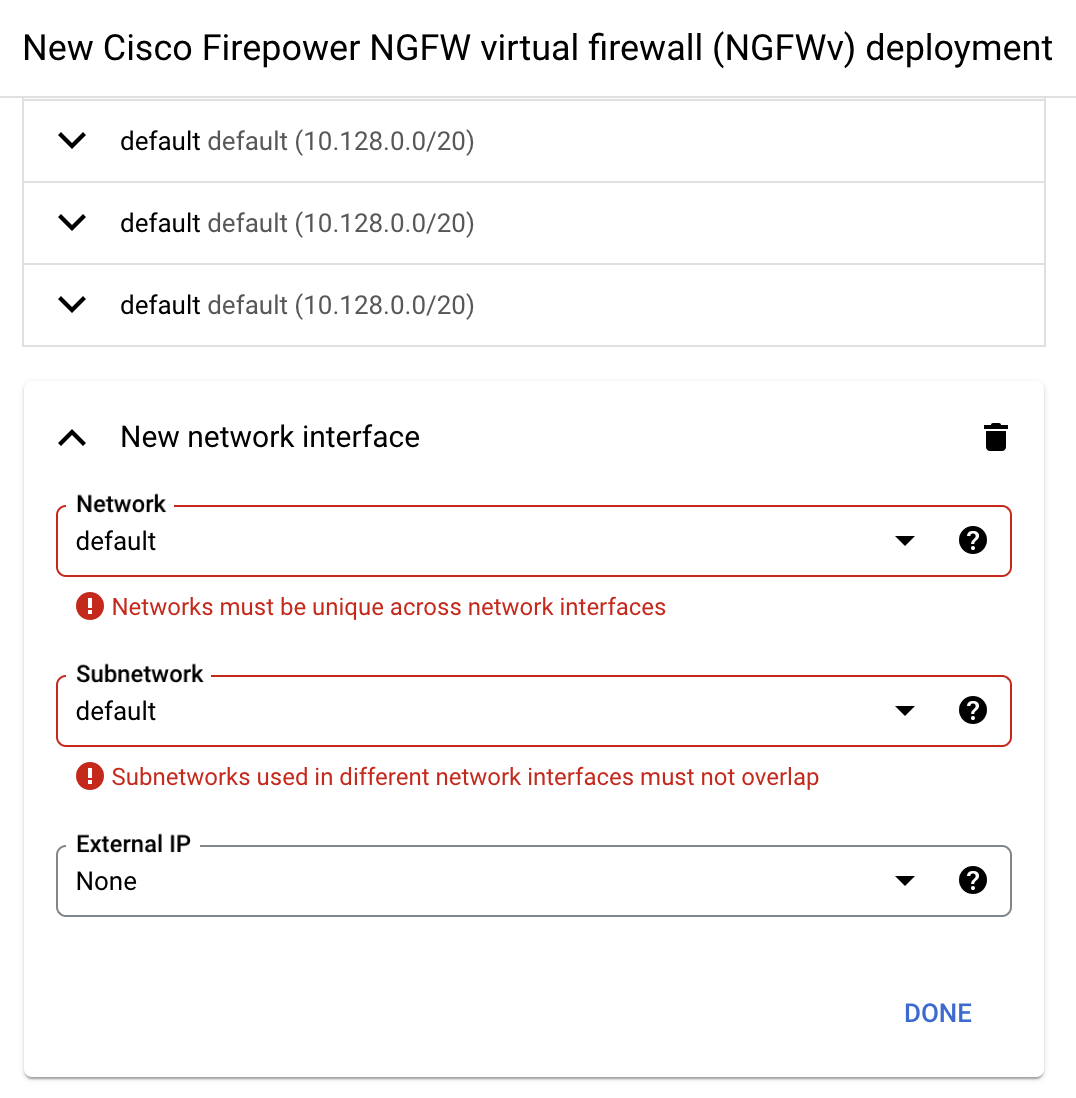
Task: Expand the third default network interface chevron
Action: coord(72,305)
